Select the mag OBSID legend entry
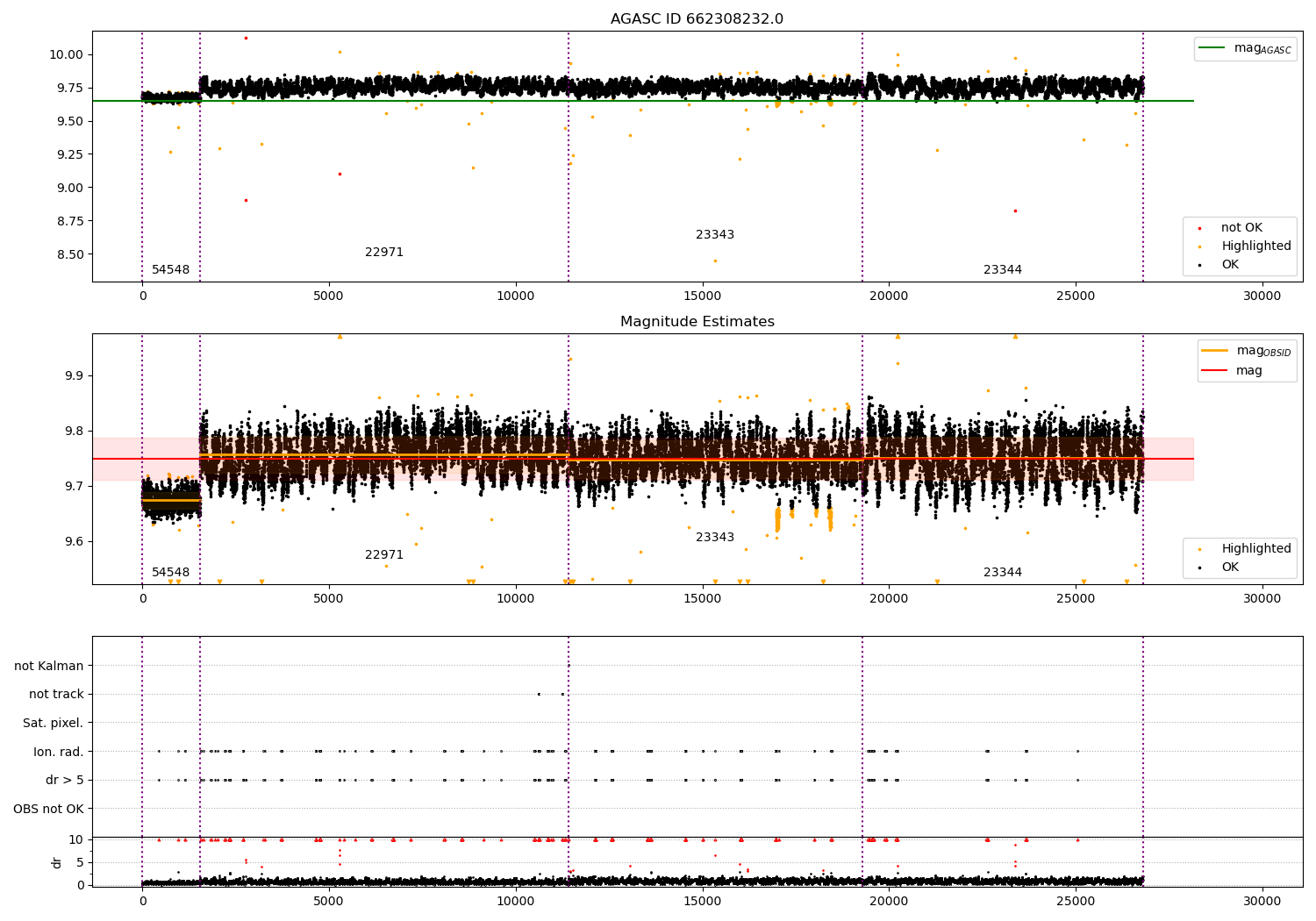1316x921 pixels. tap(1247, 351)
